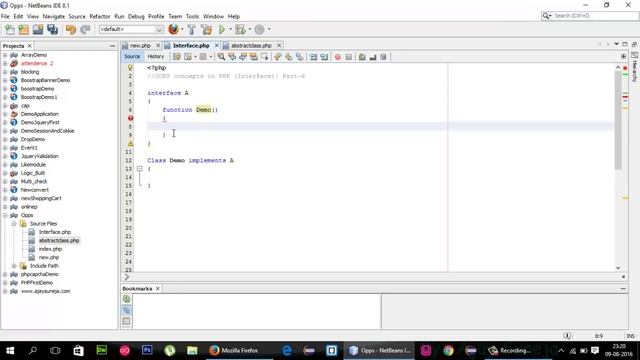This screenshot has height=360, width=640.
Task: Open the Navigate menu
Action: point(53,16)
